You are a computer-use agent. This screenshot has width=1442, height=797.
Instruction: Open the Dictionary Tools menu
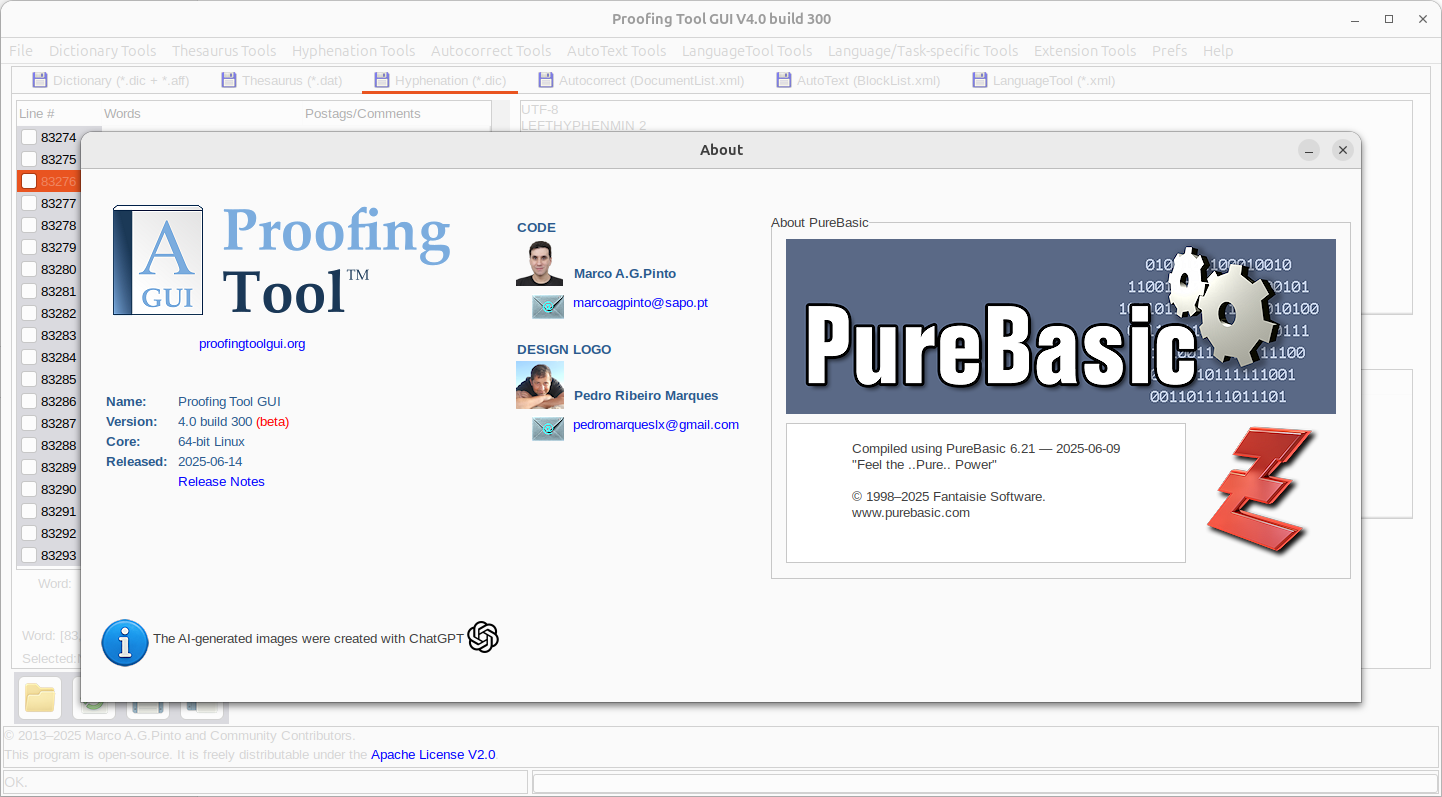coord(102,51)
